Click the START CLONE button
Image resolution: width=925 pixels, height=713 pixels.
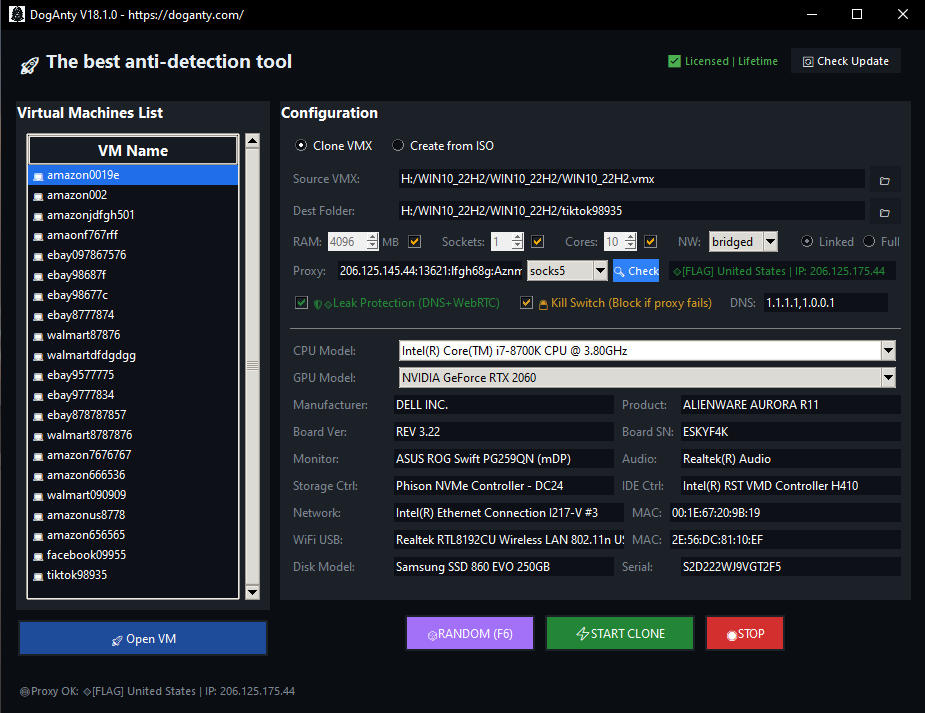pyautogui.click(x=620, y=633)
